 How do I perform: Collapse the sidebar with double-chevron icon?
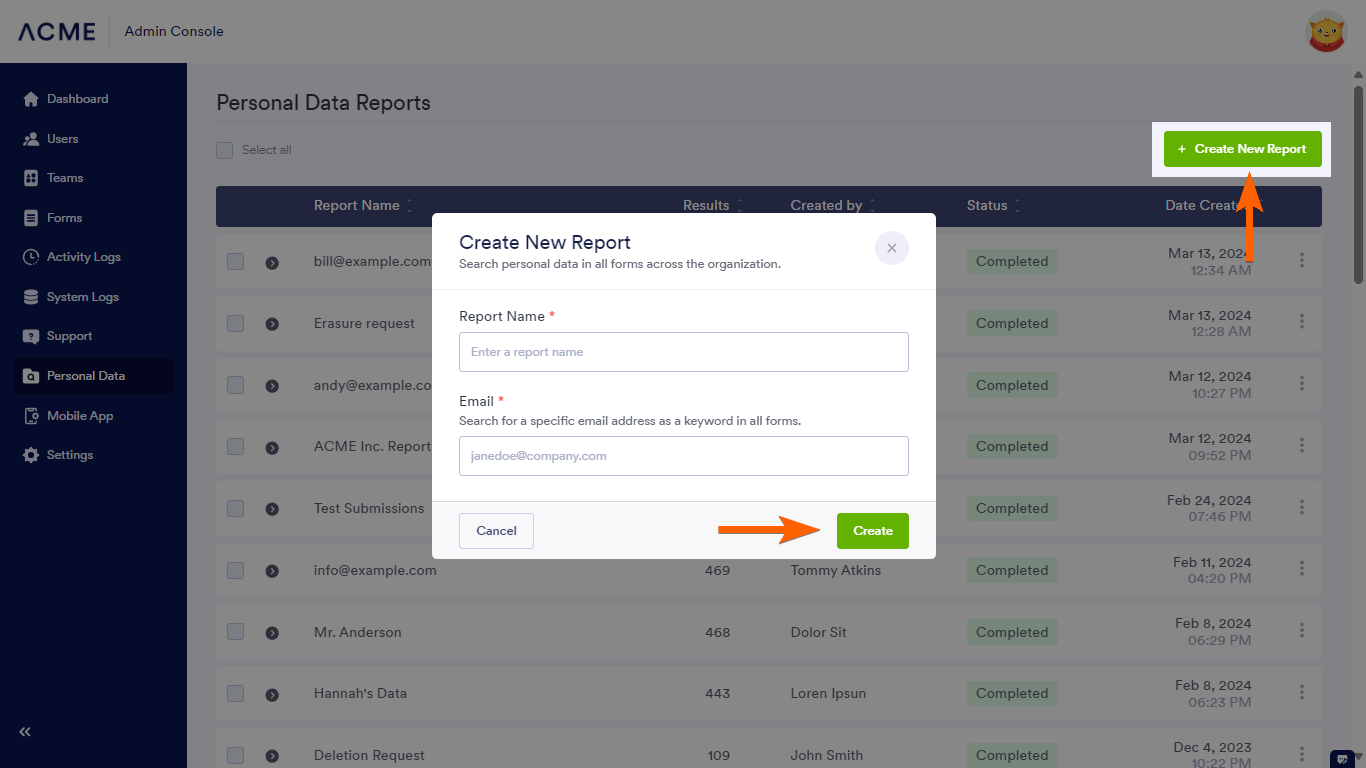click(25, 732)
